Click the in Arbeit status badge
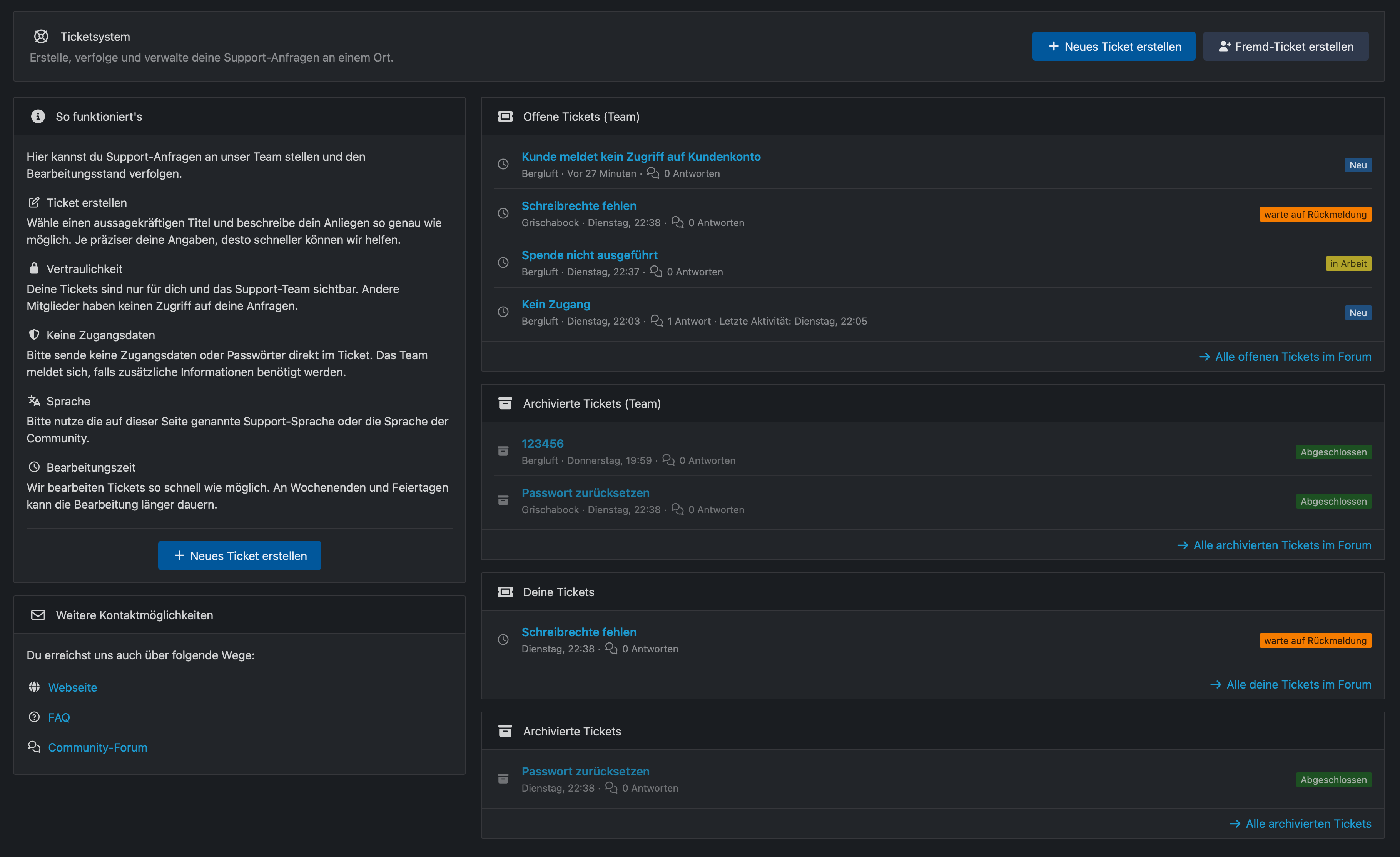 (x=1348, y=263)
